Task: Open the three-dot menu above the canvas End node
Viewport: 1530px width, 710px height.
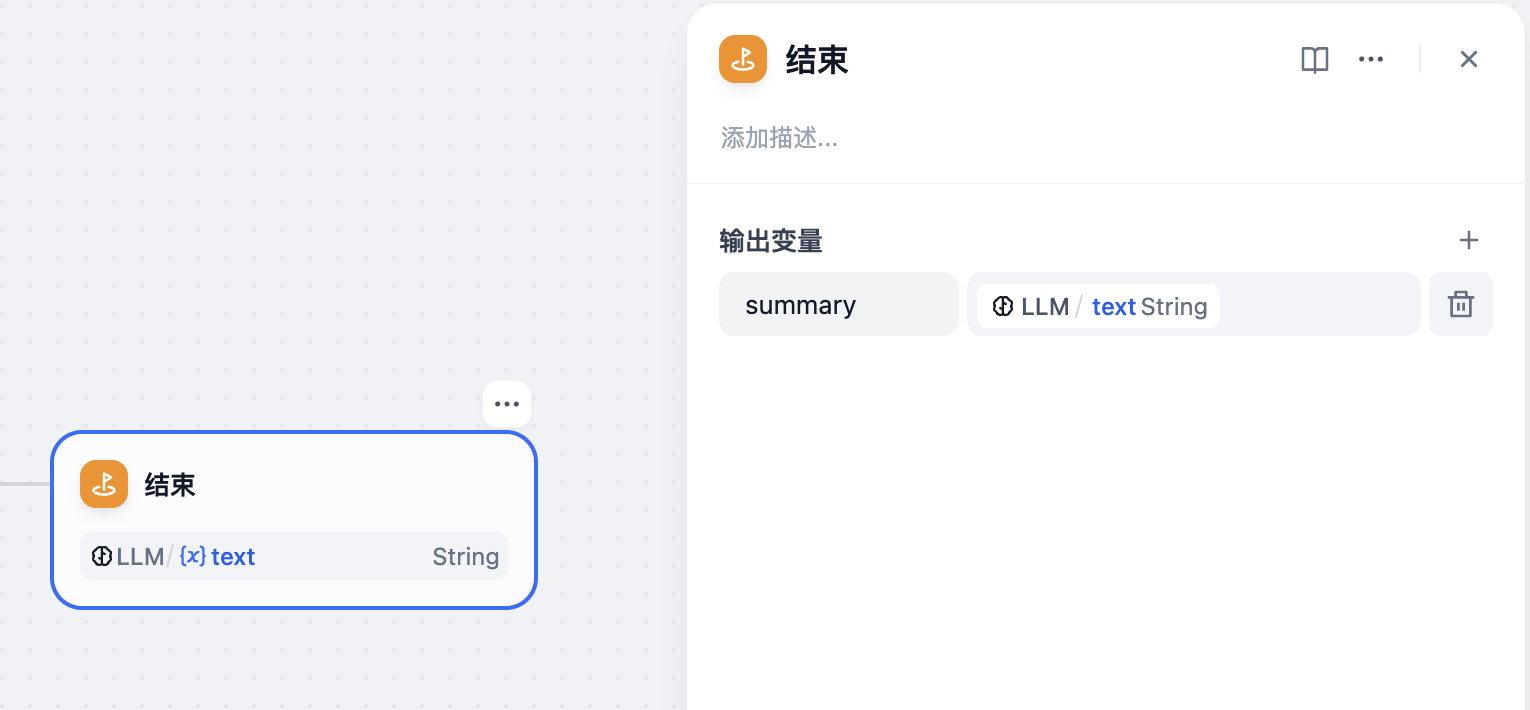Action: 506,403
